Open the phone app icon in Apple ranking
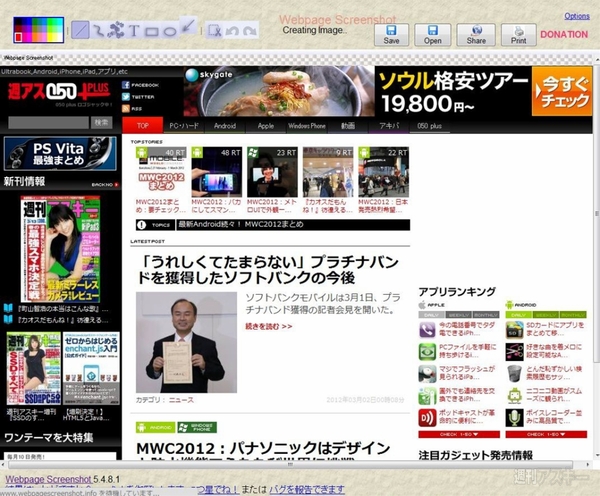Image resolution: width=600 pixels, height=496 pixels. pyautogui.click(x=427, y=330)
